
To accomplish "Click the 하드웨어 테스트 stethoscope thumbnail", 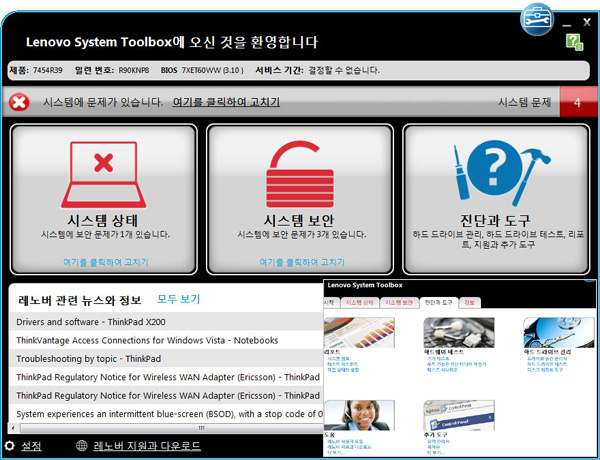I will tap(459, 333).
